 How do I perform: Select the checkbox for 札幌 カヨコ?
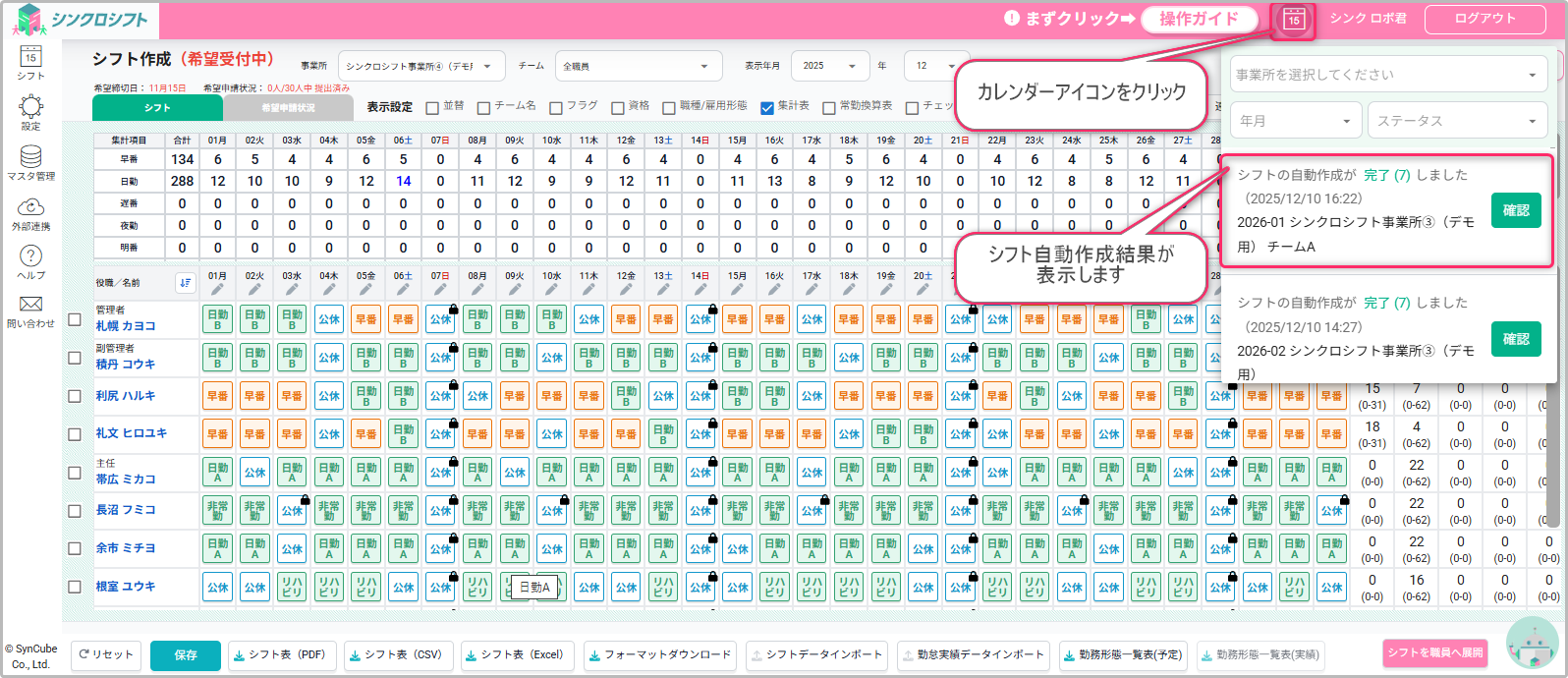(x=75, y=319)
